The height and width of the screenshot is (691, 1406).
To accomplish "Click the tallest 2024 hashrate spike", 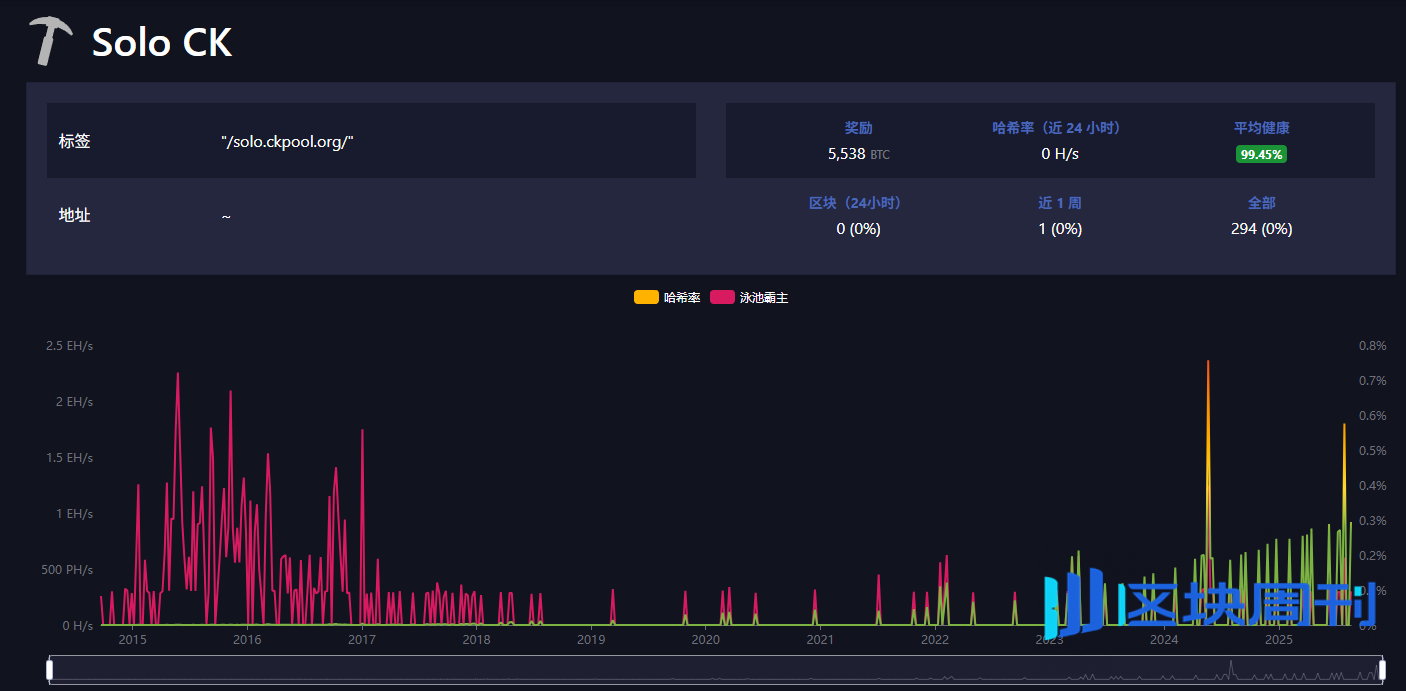I will click(1208, 363).
